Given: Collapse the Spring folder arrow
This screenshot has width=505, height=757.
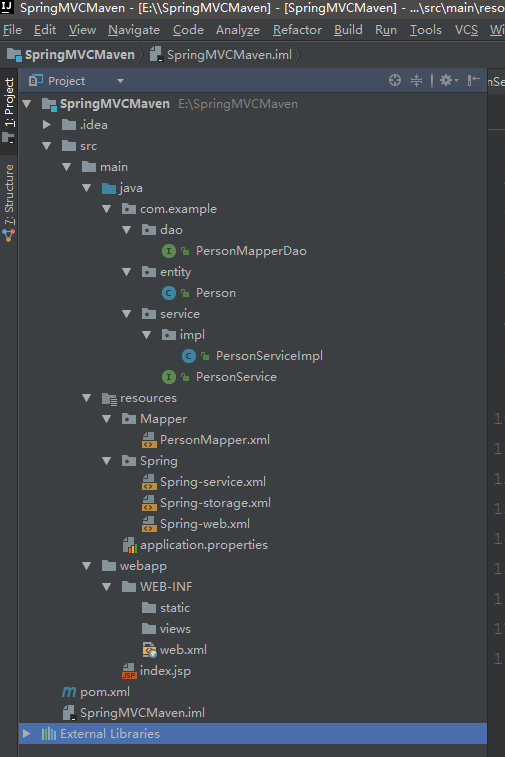Looking at the screenshot, I should point(107,461).
